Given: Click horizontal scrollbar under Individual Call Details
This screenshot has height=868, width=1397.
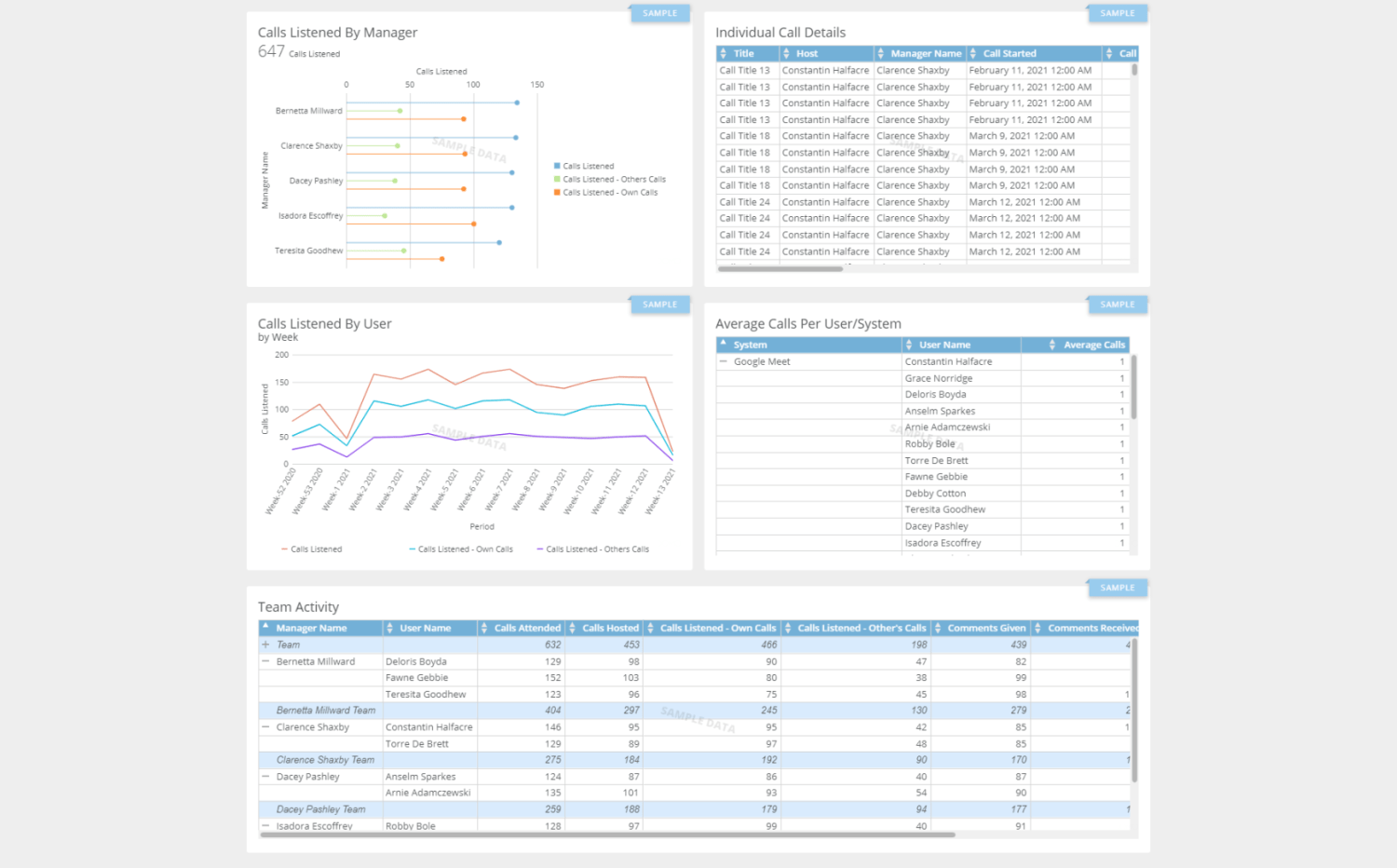Looking at the screenshot, I should [780, 269].
